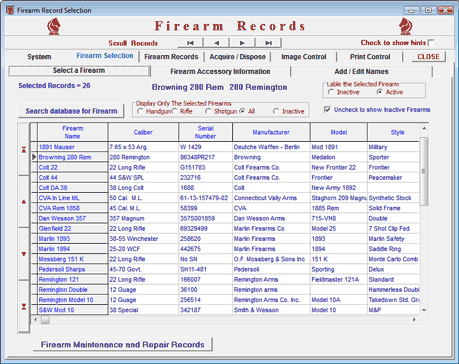Click the Manufacturer column header
The height and width of the screenshot is (364, 459).
(271, 132)
